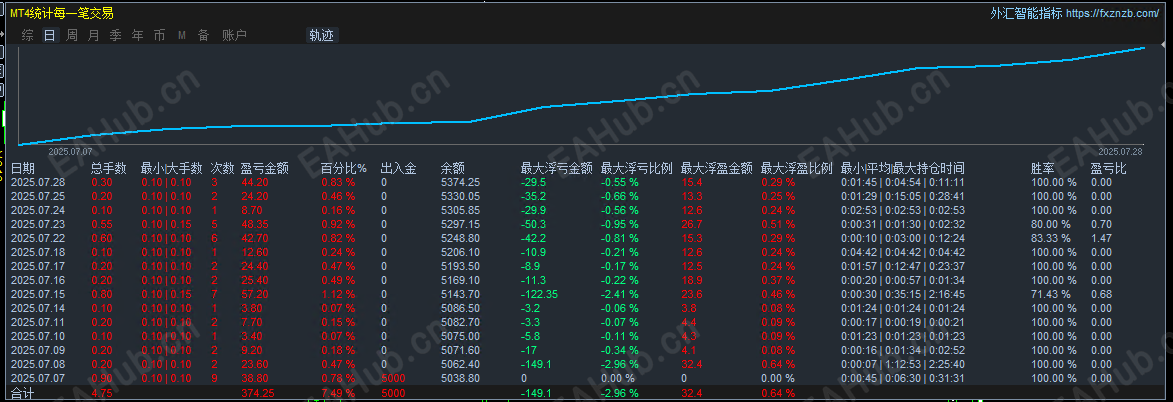Screen dimensions: 1173x402
Task: Click floating loss value -122.35
Action: [x=541, y=294]
